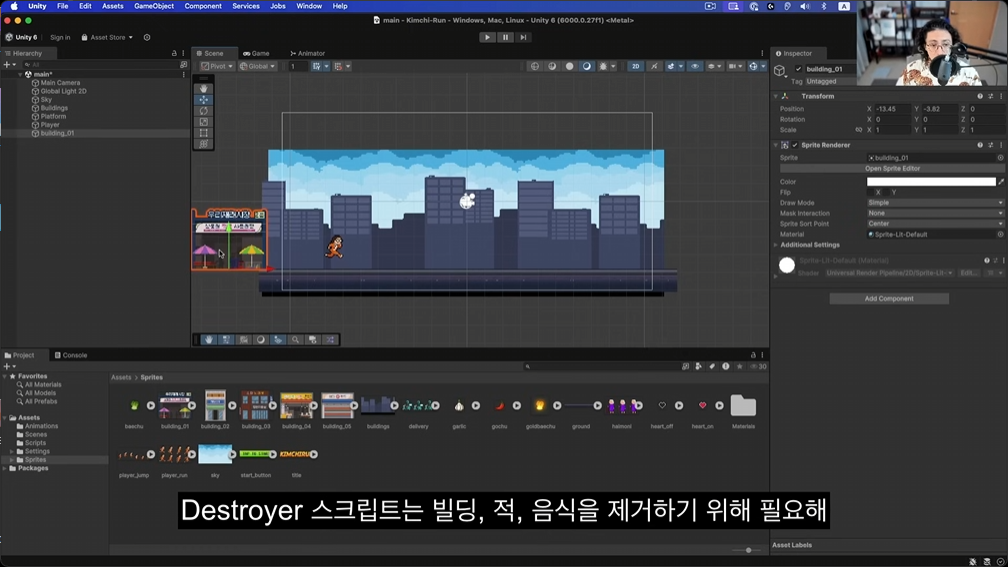Click the grid snapping icon

(317, 66)
